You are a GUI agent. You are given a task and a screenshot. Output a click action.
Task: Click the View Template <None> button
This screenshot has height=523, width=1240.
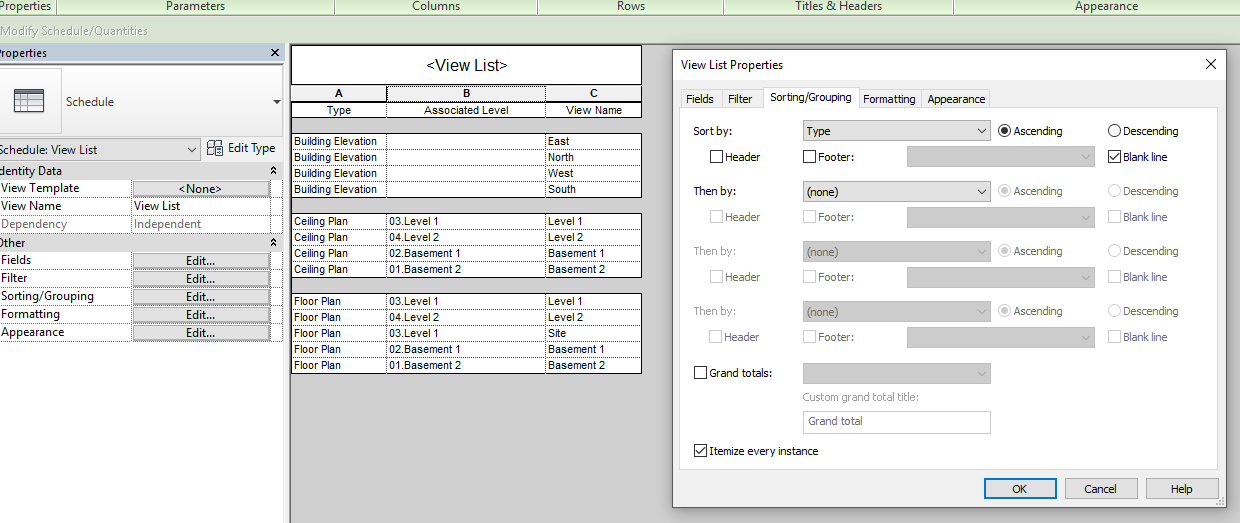[200, 188]
